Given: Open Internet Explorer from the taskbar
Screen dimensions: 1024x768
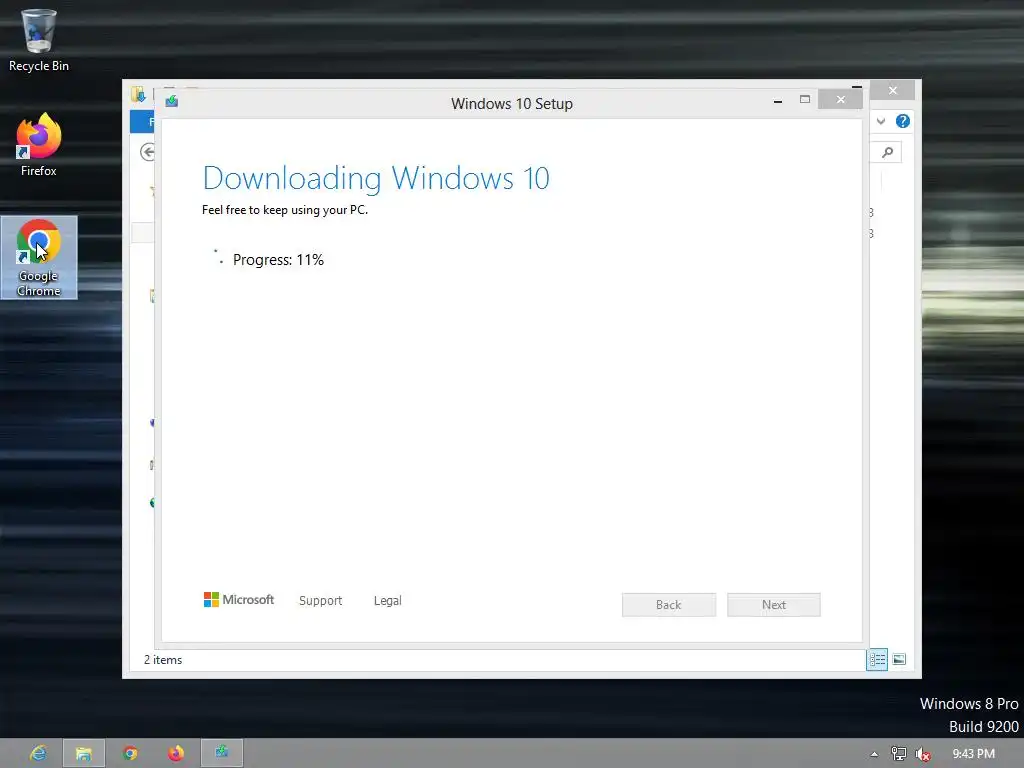Looking at the screenshot, I should point(39,753).
